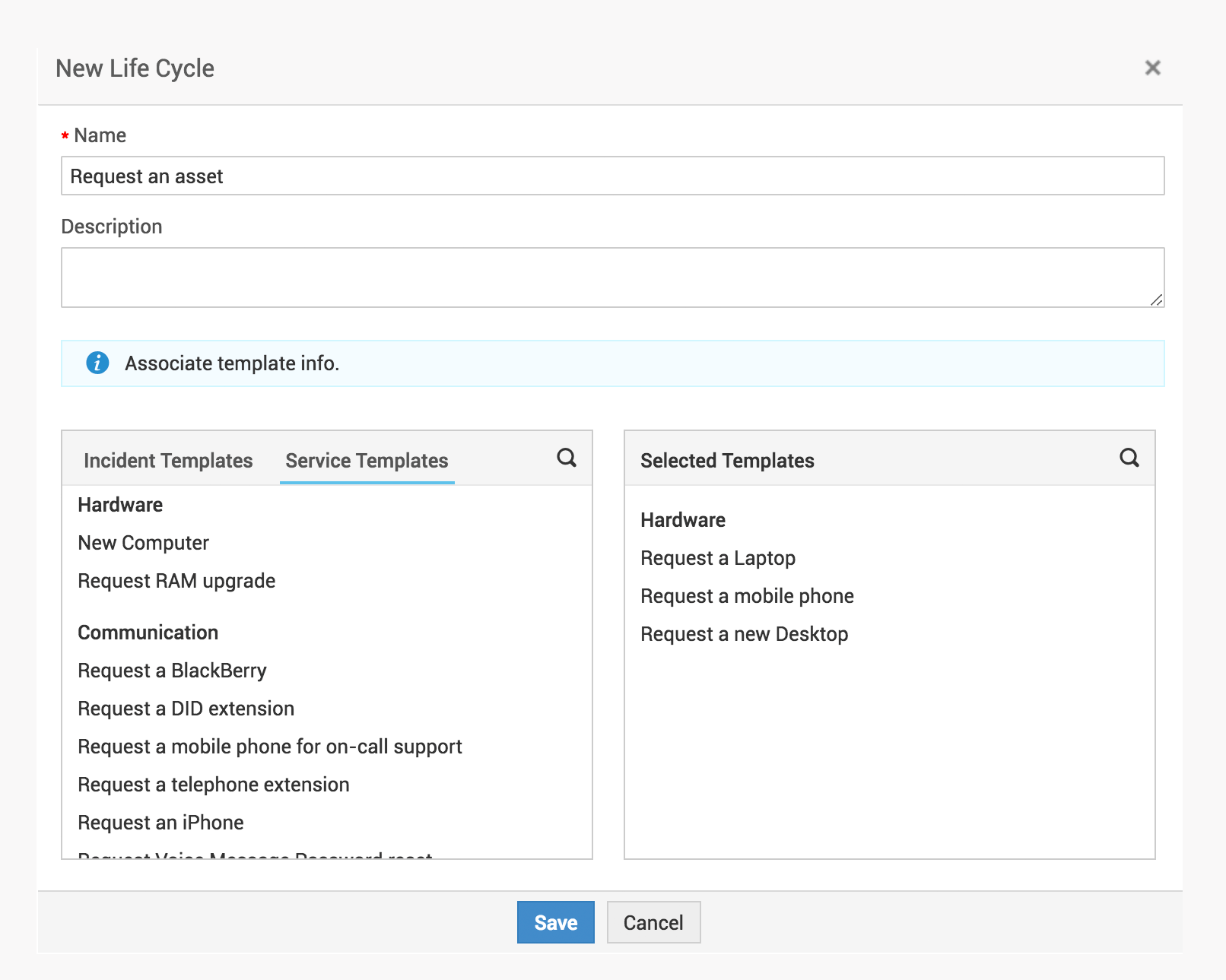Click the Name input field

(x=612, y=176)
